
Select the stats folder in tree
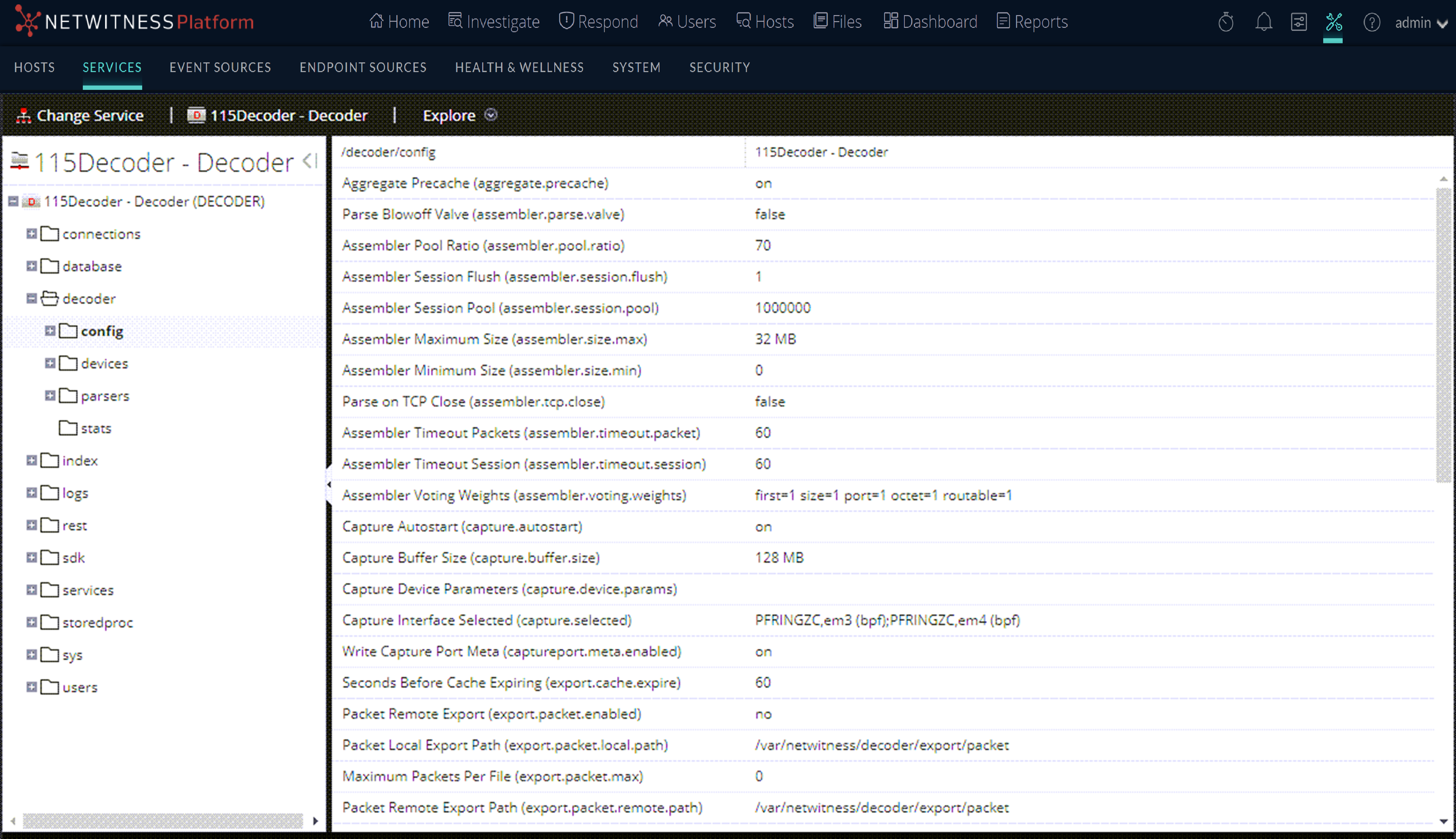point(96,428)
